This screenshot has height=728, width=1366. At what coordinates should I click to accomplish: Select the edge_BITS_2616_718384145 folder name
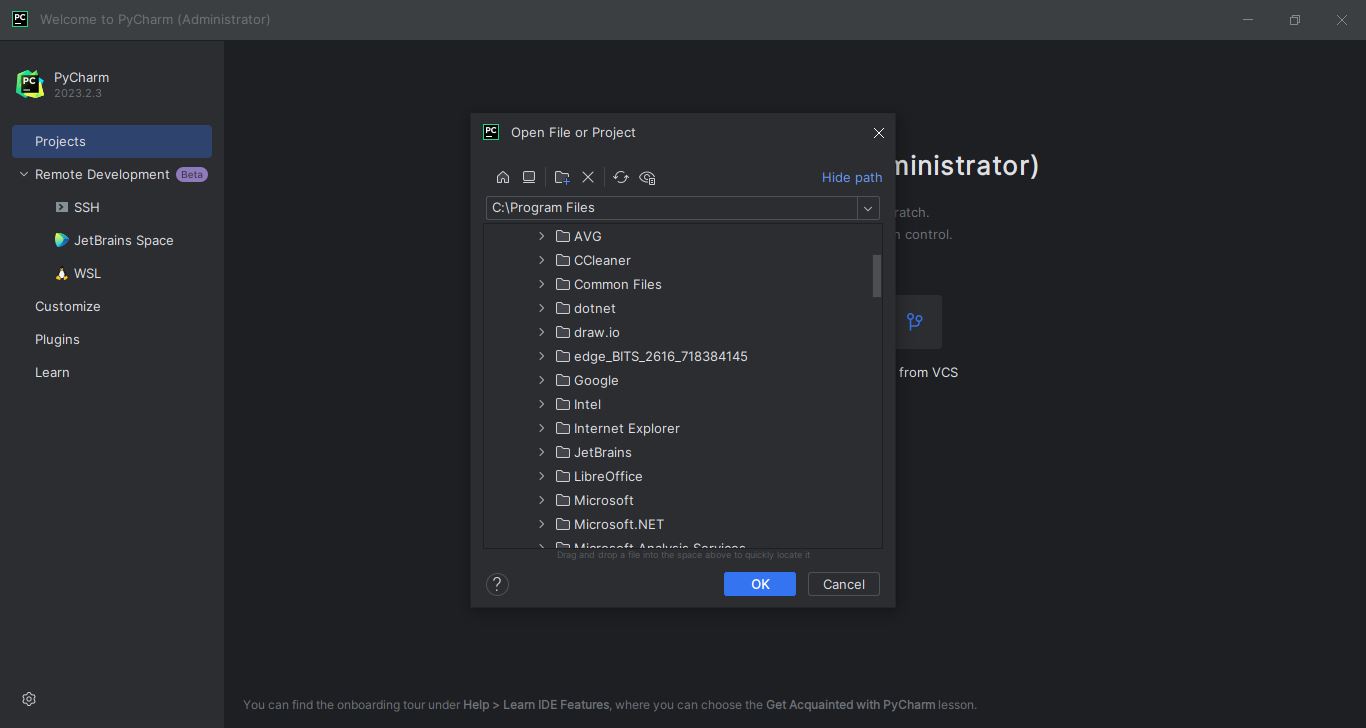[661, 356]
